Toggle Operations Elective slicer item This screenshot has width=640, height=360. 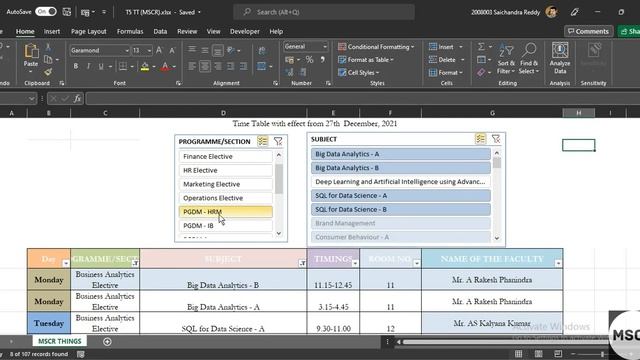coord(225,198)
